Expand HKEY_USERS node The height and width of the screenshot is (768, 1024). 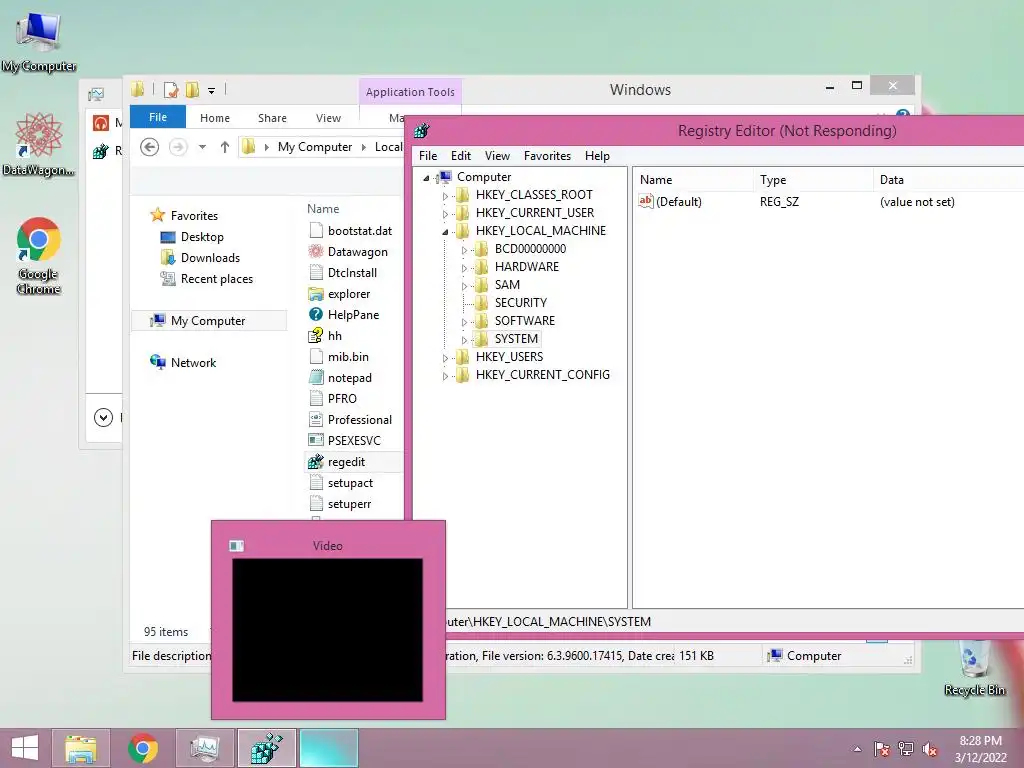pyautogui.click(x=445, y=358)
